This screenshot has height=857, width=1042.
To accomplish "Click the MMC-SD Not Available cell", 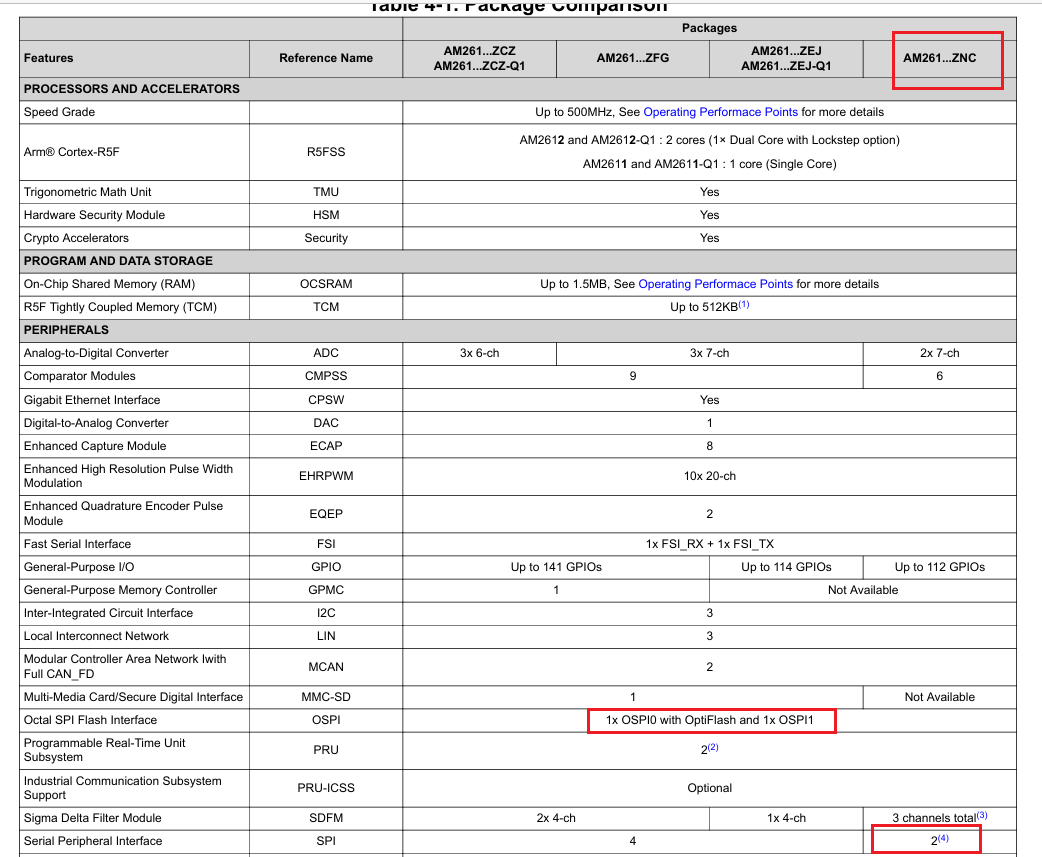I will pyautogui.click(x=940, y=697).
